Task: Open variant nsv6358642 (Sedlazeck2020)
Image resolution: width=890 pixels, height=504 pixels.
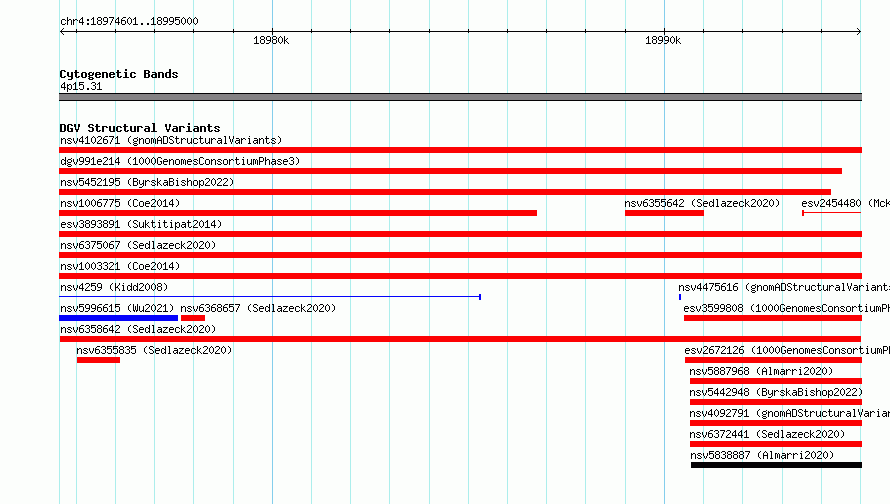Action: [x=138, y=329]
